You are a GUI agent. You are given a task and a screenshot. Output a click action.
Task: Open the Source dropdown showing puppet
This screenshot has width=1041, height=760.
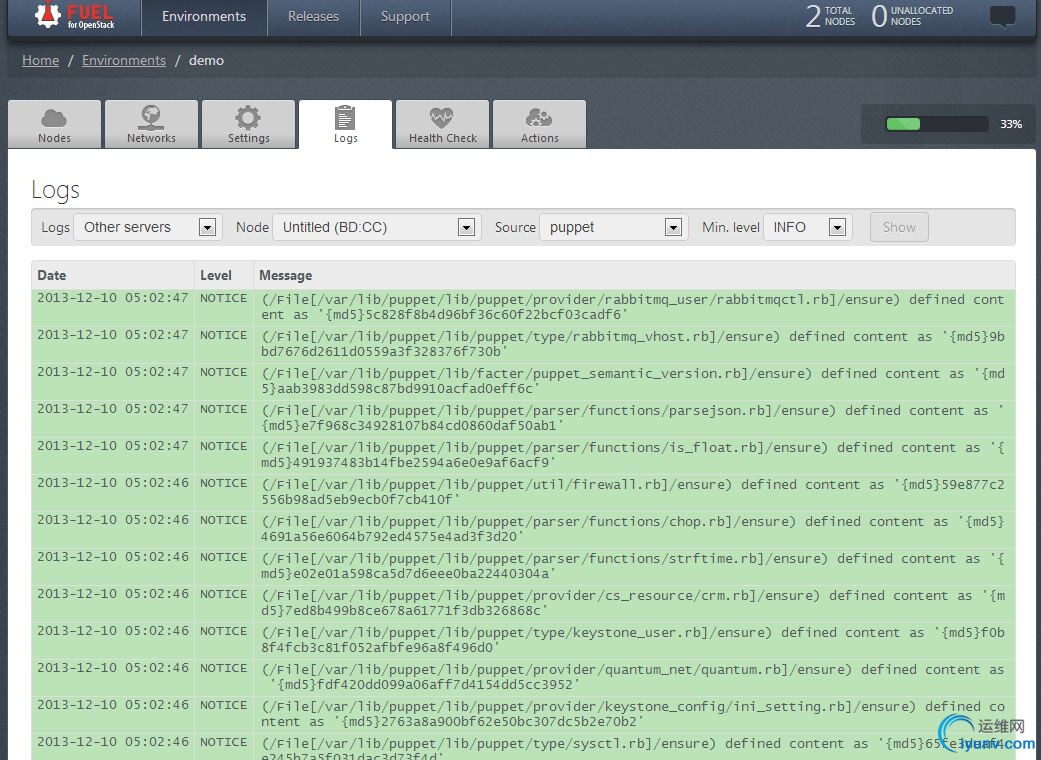pos(613,227)
